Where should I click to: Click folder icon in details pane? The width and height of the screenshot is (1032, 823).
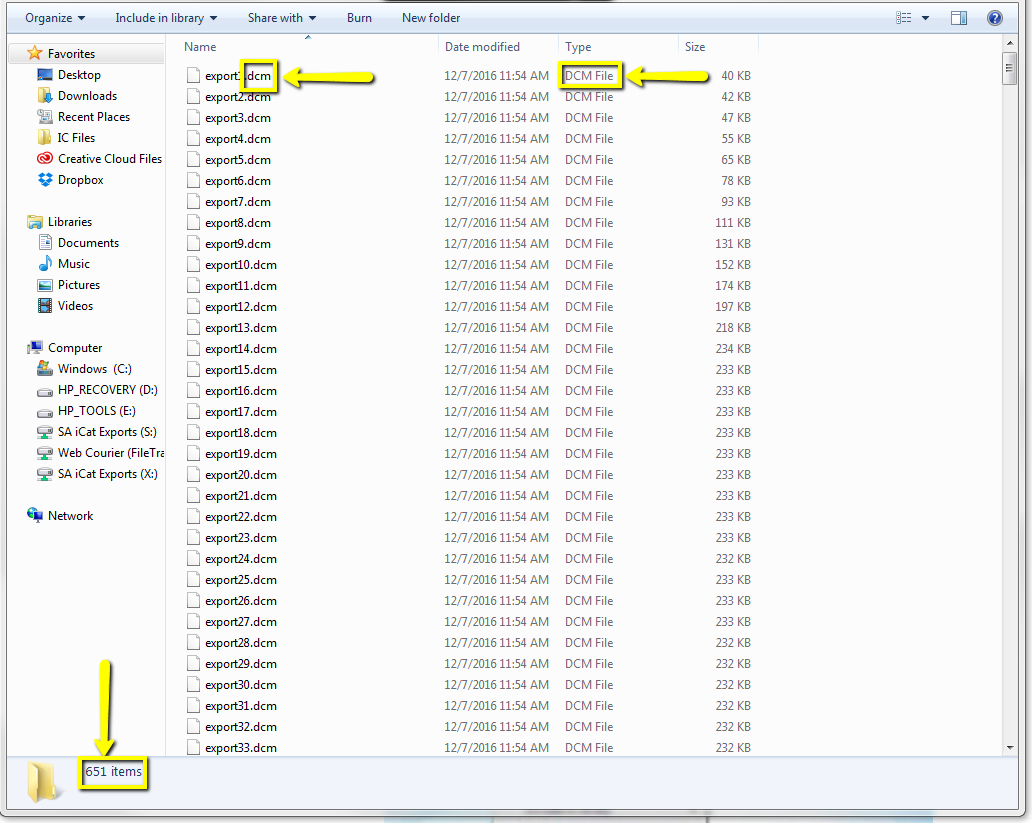click(43, 781)
